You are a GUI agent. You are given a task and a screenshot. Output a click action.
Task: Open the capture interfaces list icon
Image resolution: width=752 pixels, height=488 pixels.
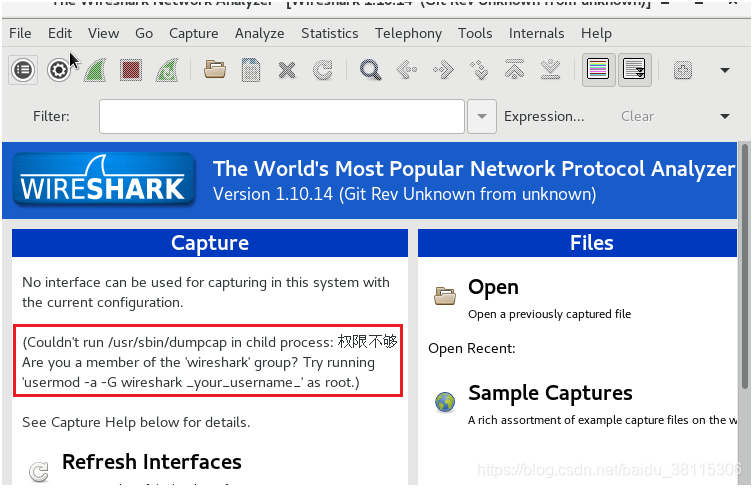click(x=23, y=70)
